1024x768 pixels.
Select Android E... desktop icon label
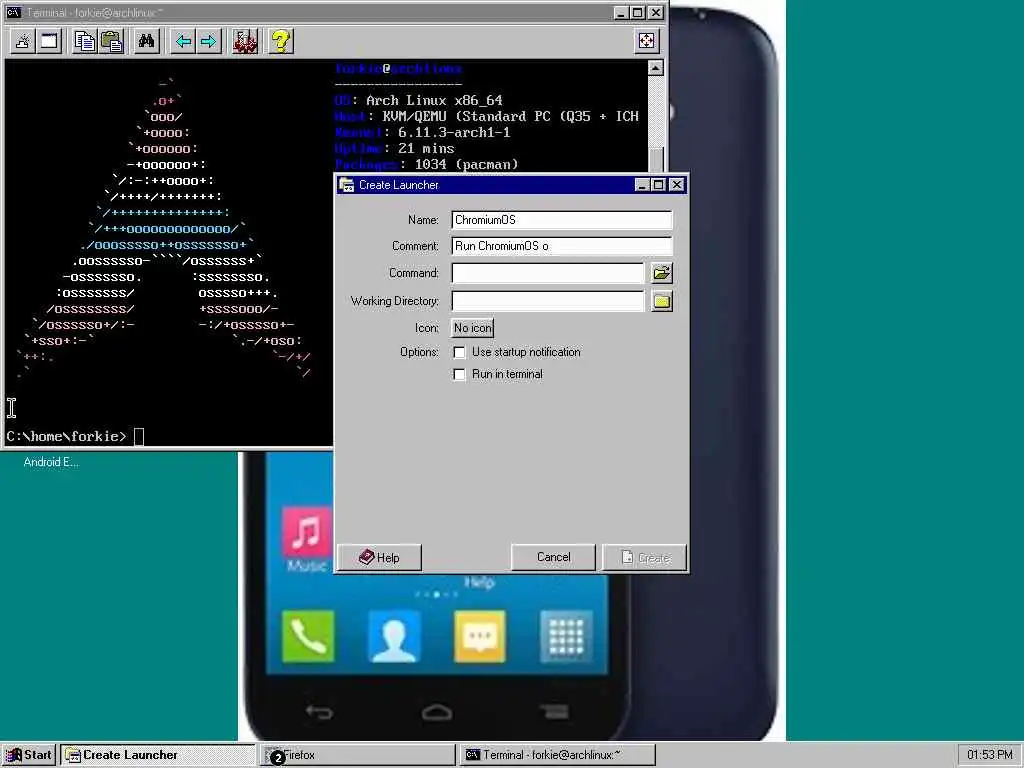tap(51, 462)
